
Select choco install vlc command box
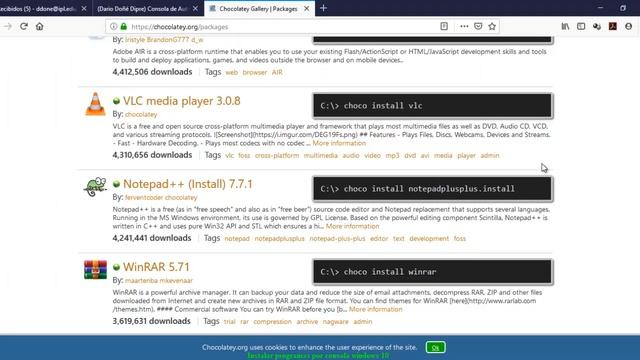(433, 106)
